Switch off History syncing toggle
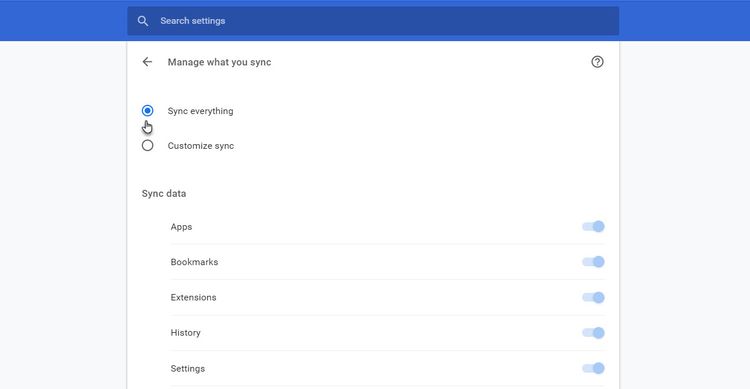 coord(593,333)
